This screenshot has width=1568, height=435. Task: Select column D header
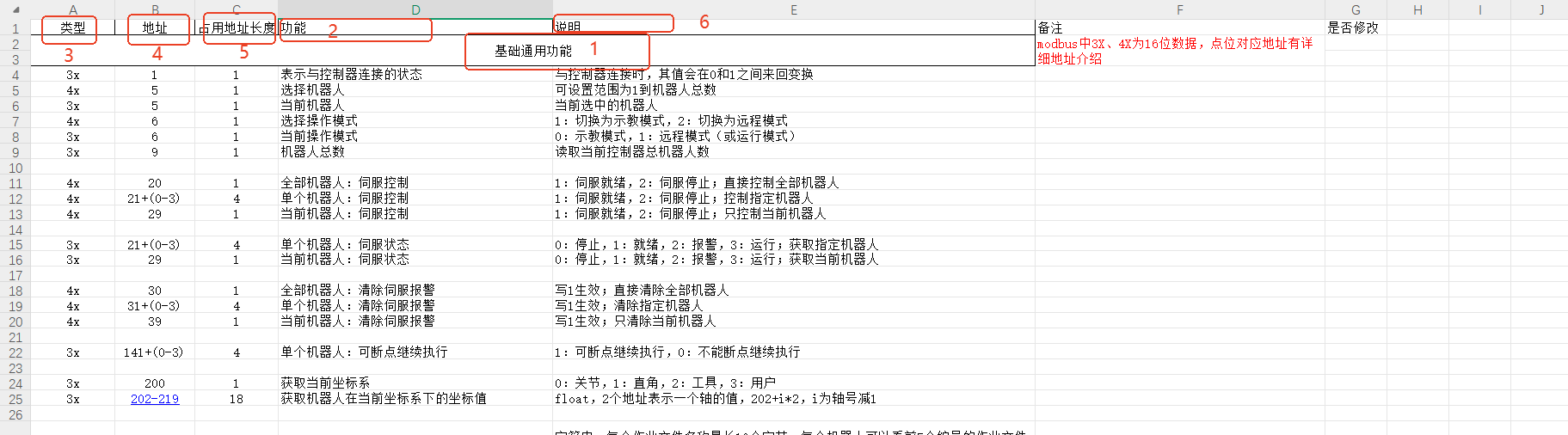tap(415, 9)
